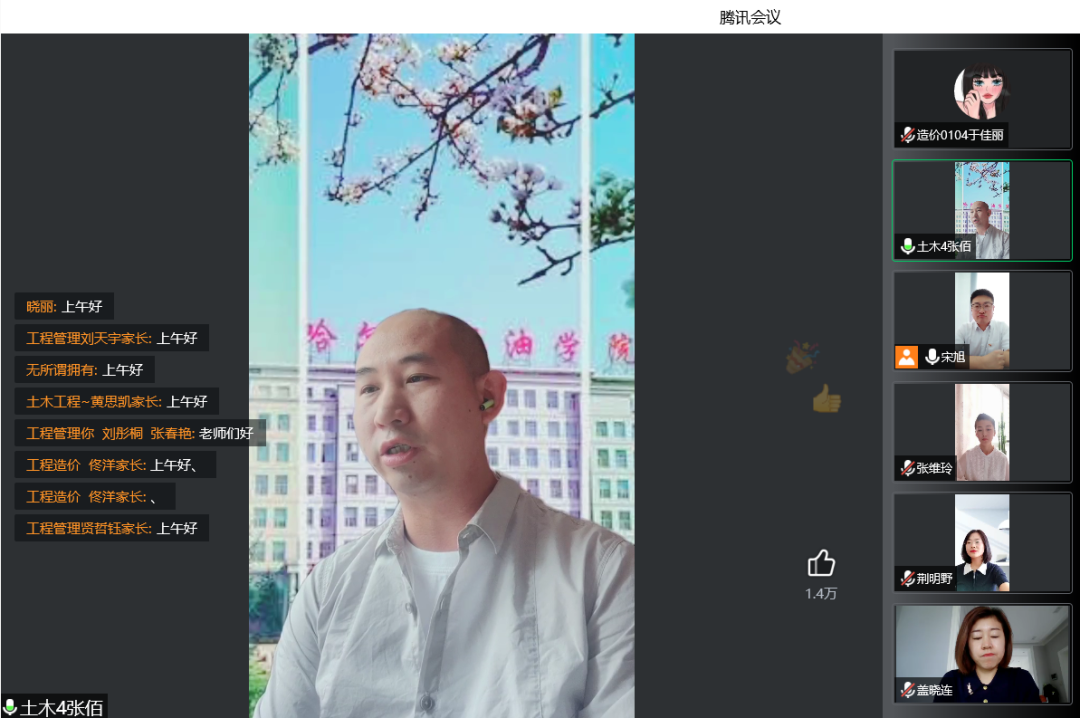The height and width of the screenshot is (718, 1080).
Task: Click the muted microphone icon for 荆明野
Action: (x=907, y=579)
